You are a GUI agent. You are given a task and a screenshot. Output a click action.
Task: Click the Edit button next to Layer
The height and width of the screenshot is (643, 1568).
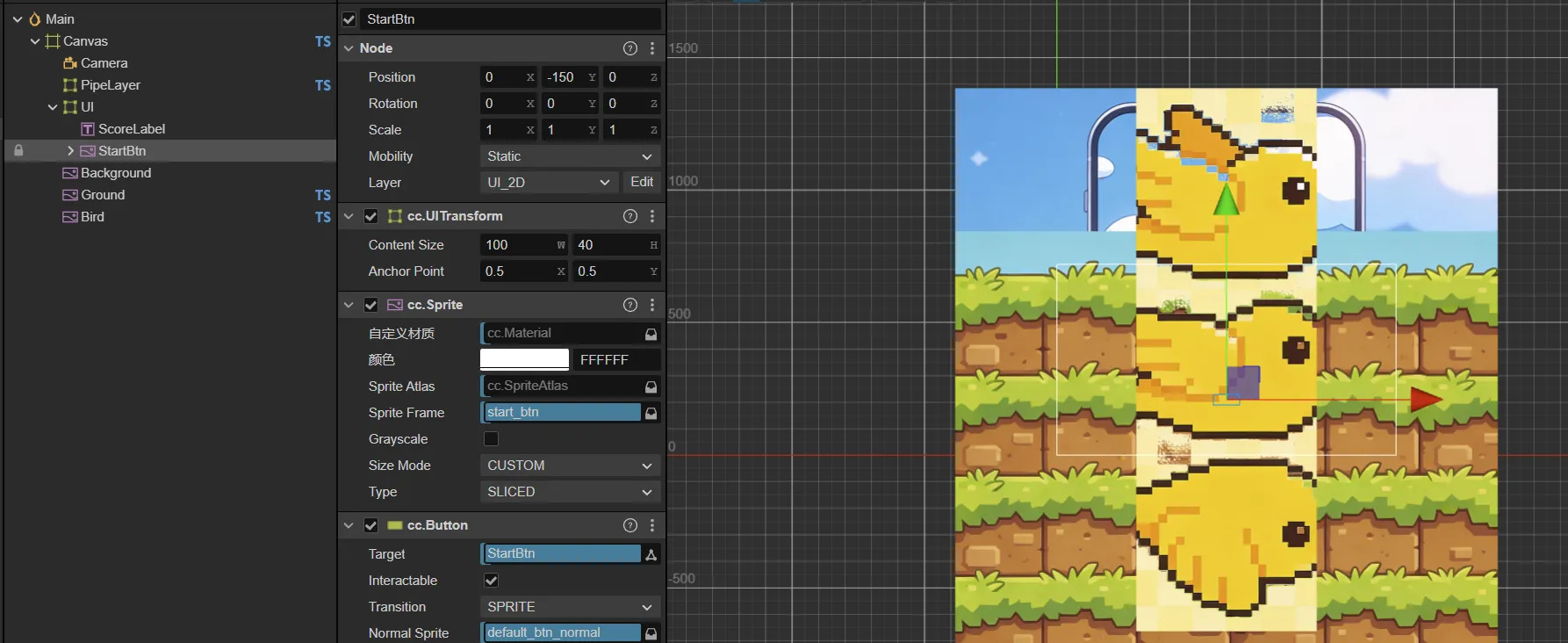click(x=642, y=183)
